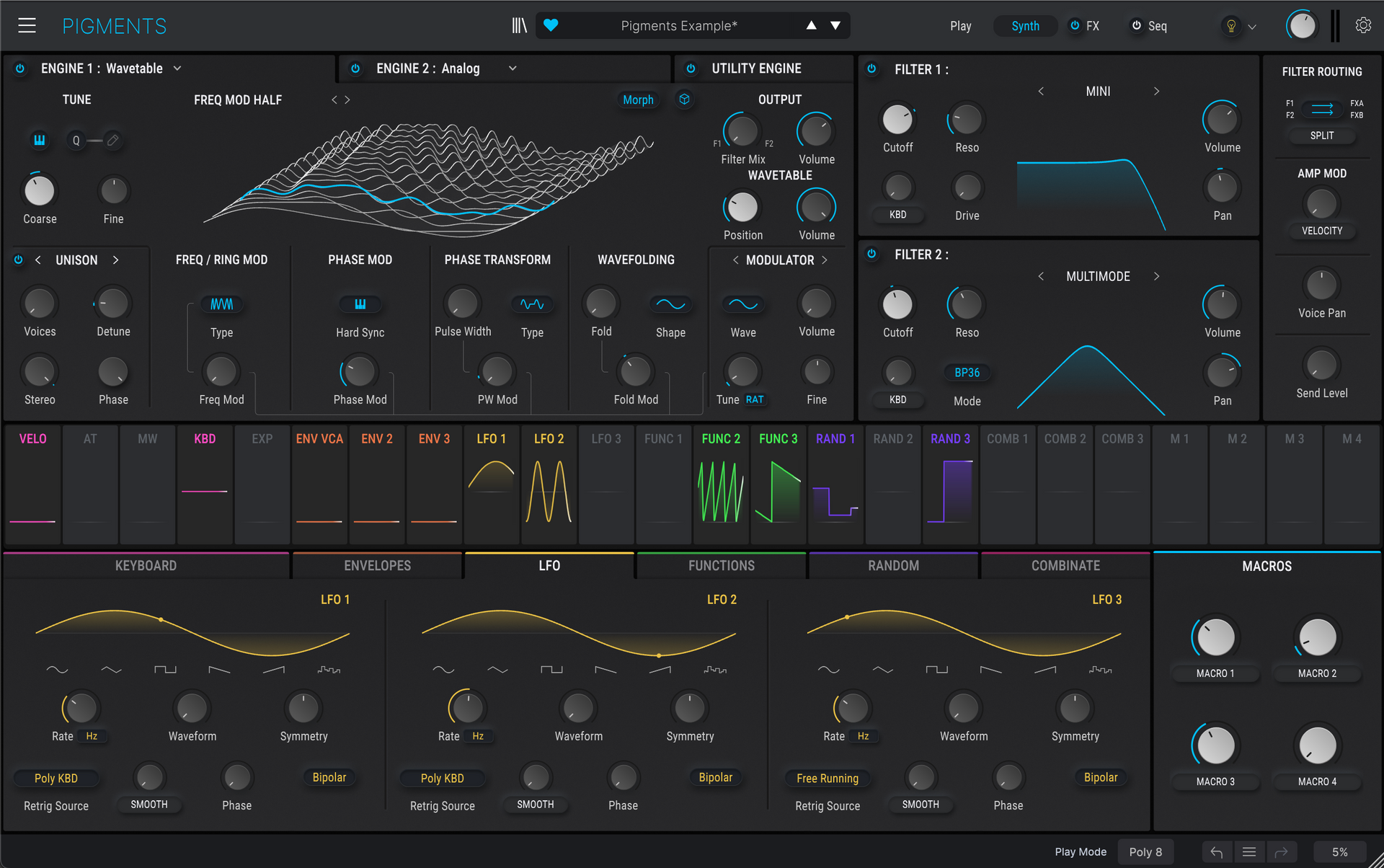This screenshot has width=1384, height=868.
Task: Click the Morph button
Action: click(x=638, y=99)
